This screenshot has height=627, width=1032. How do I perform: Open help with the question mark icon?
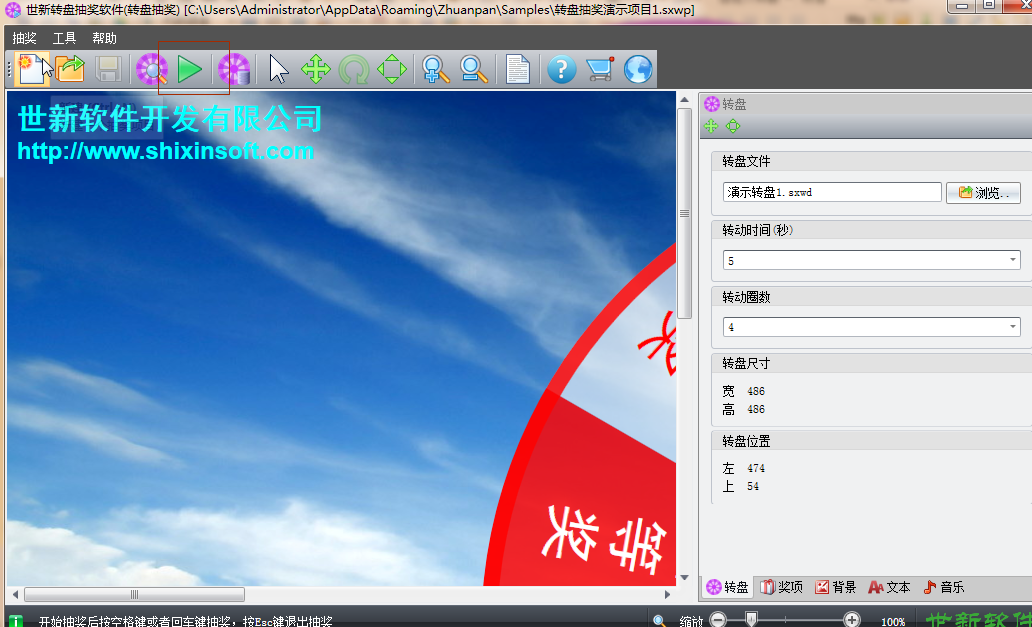coord(561,69)
